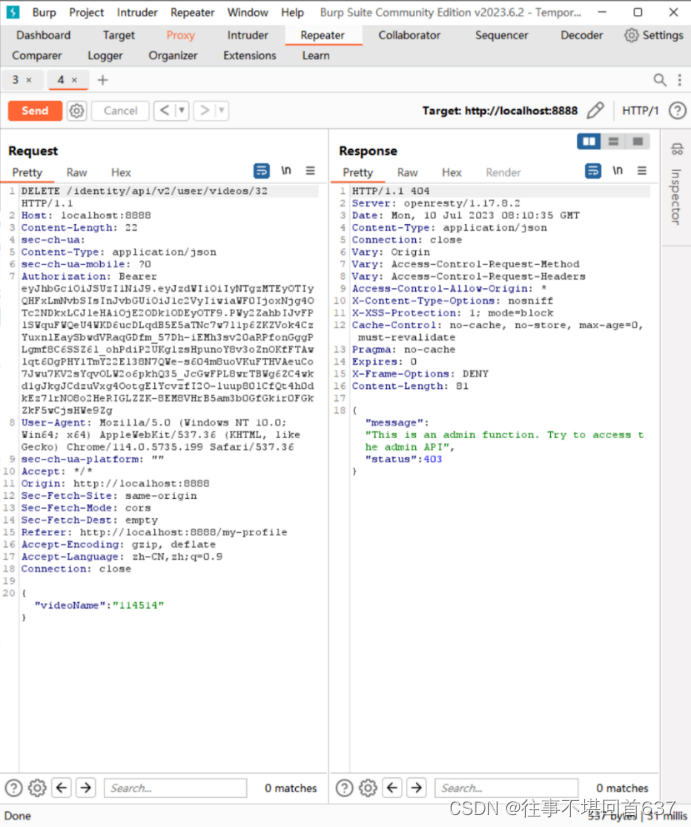Switch to the Comparer tab
691x827 pixels.
(37, 55)
